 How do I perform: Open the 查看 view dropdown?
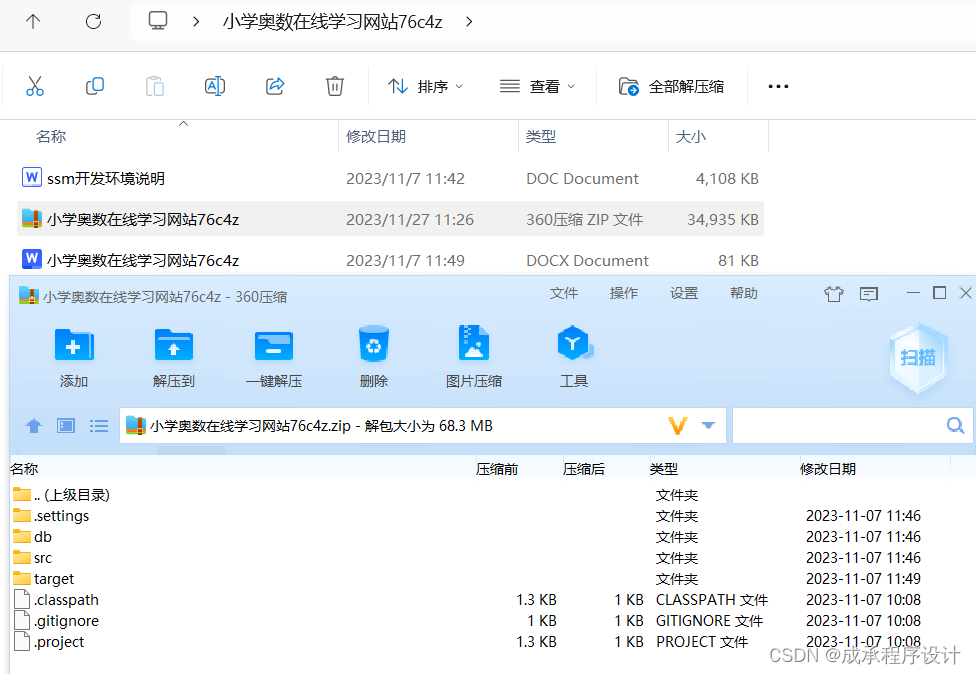537,87
